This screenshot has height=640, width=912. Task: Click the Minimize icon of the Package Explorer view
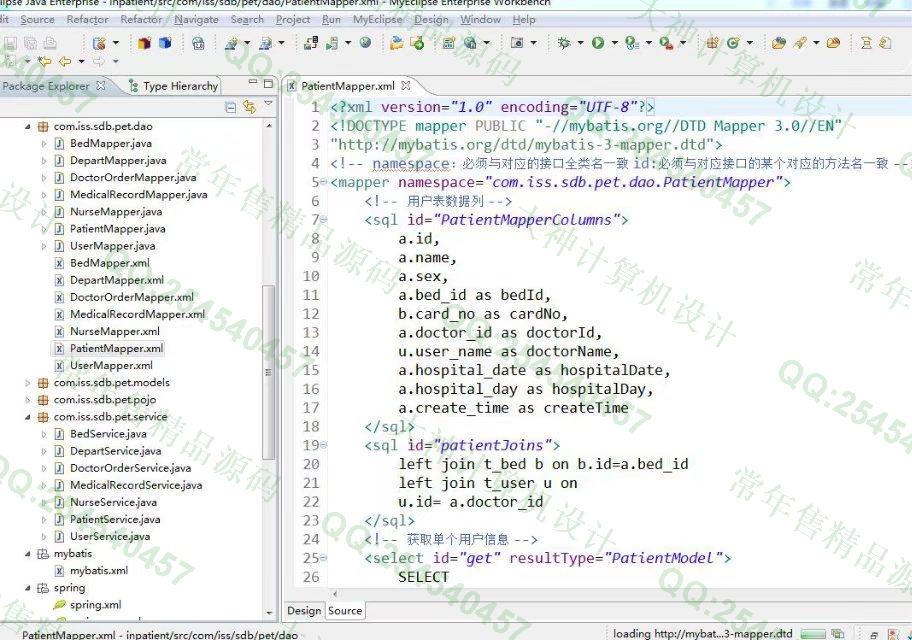(252, 83)
